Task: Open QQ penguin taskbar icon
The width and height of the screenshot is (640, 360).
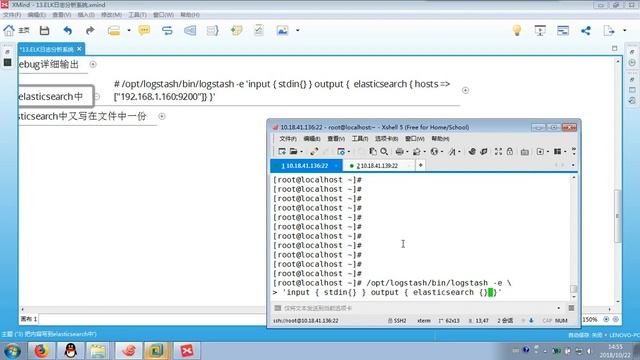Action: [x=71, y=351]
